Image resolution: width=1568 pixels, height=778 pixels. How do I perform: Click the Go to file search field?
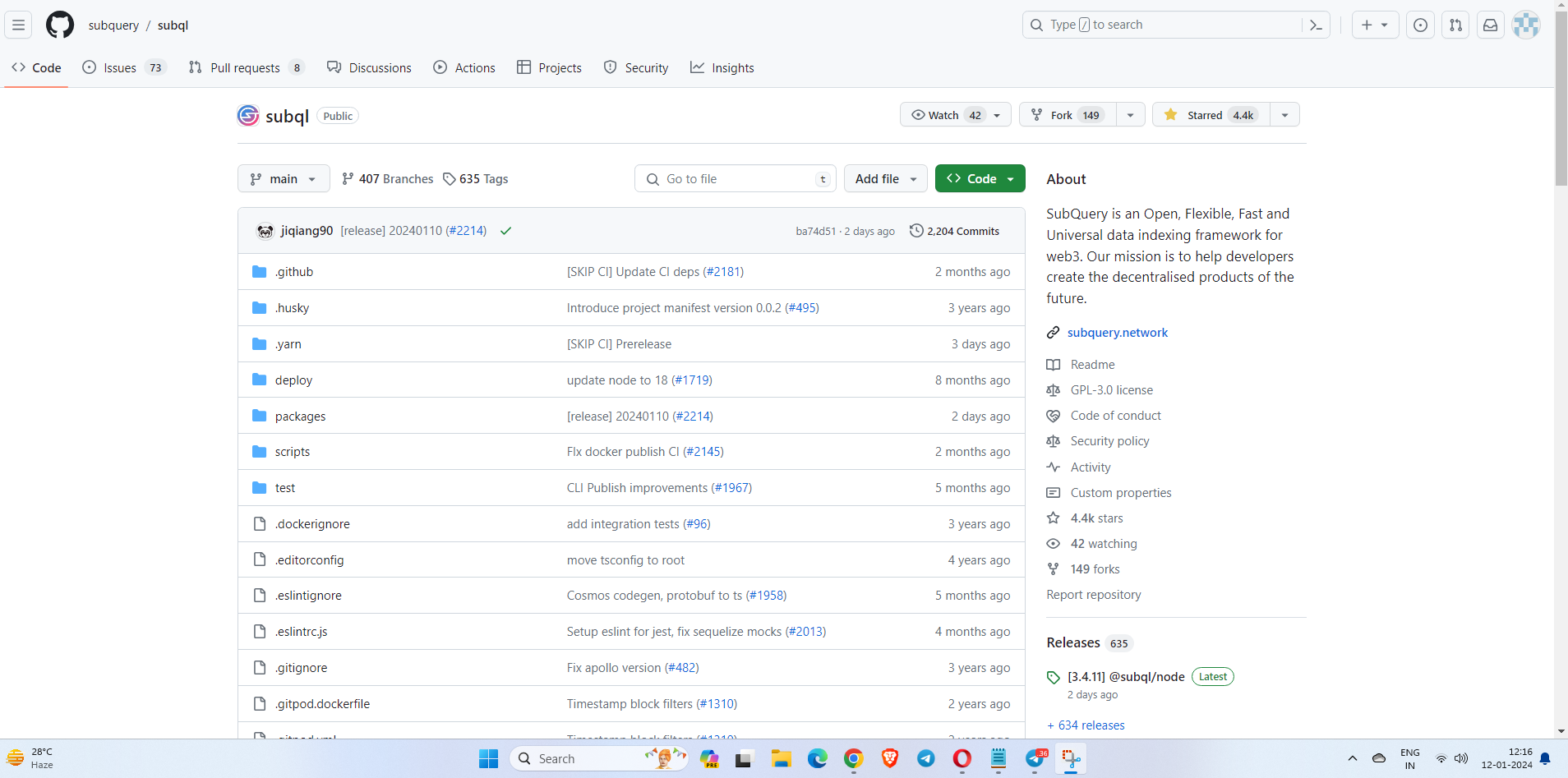(x=735, y=179)
